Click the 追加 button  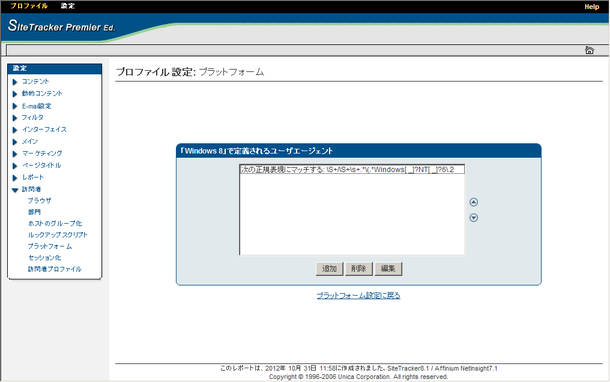point(329,268)
